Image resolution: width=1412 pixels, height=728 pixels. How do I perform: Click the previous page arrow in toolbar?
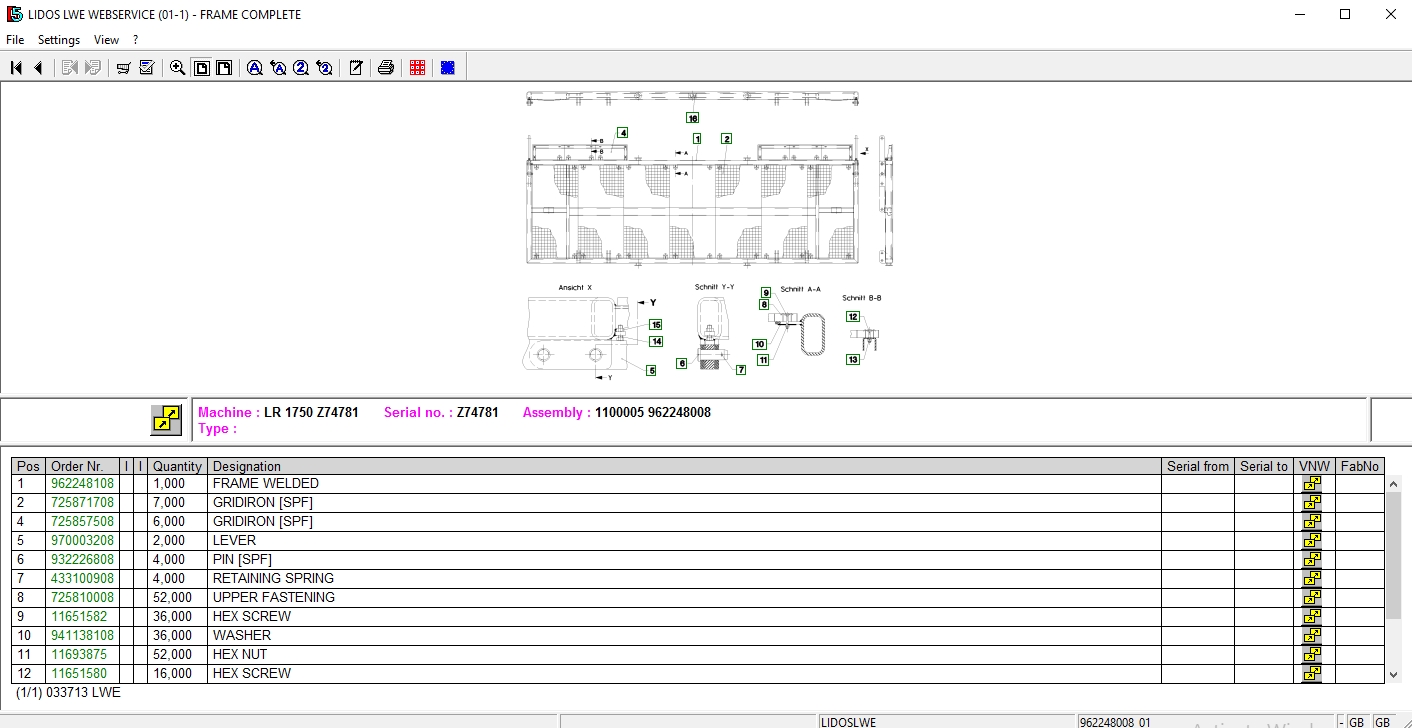38,68
